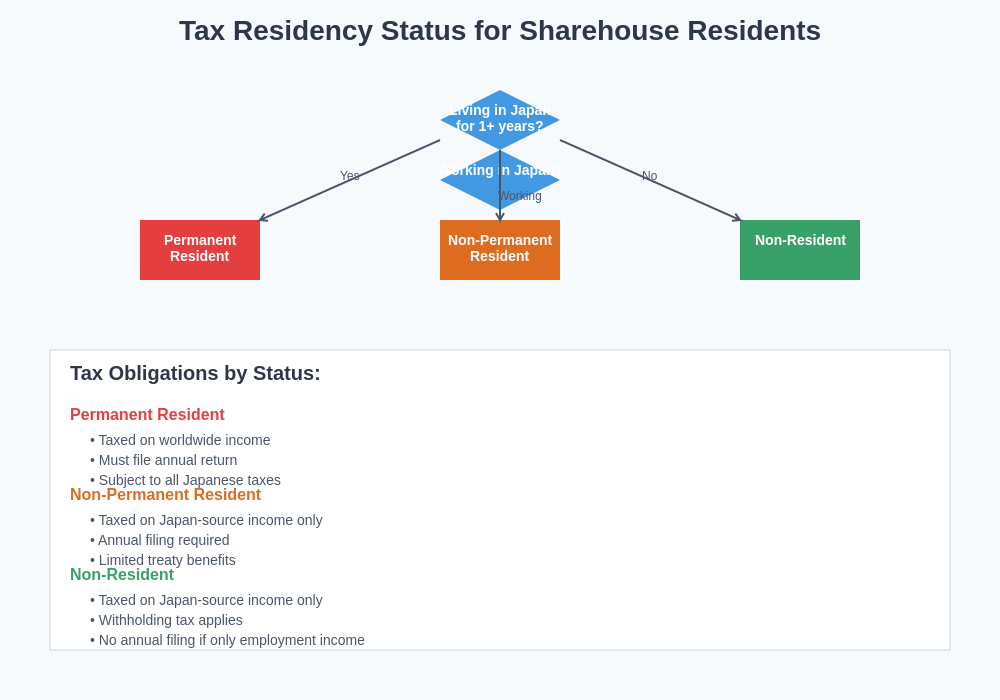Toggle the 'Working' branch label
This screenshot has width=1000, height=700.
point(521,196)
